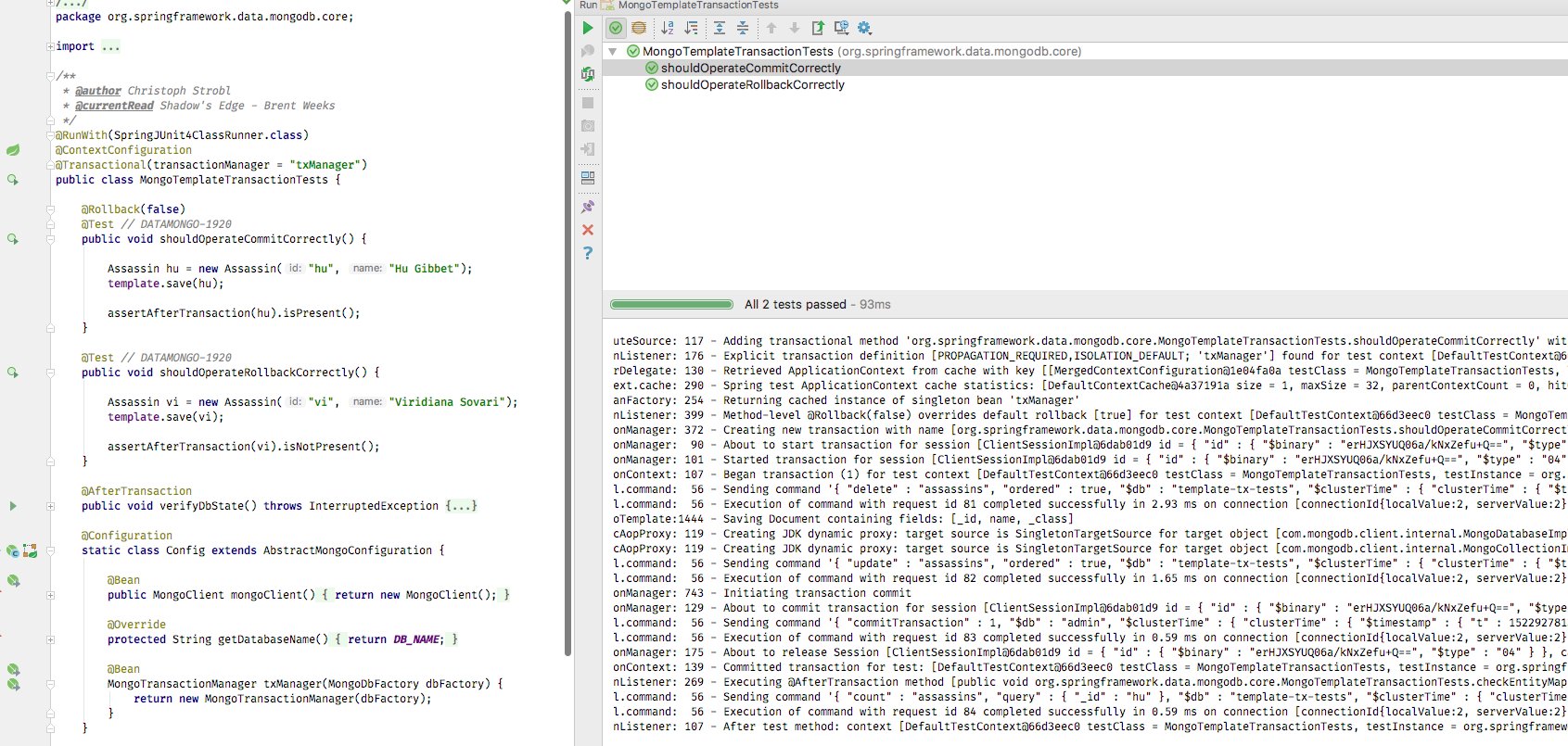The width and height of the screenshot is (1568, 746).
Task: Click Spring config gutter icon at Config class
Action: click(13, 550)
